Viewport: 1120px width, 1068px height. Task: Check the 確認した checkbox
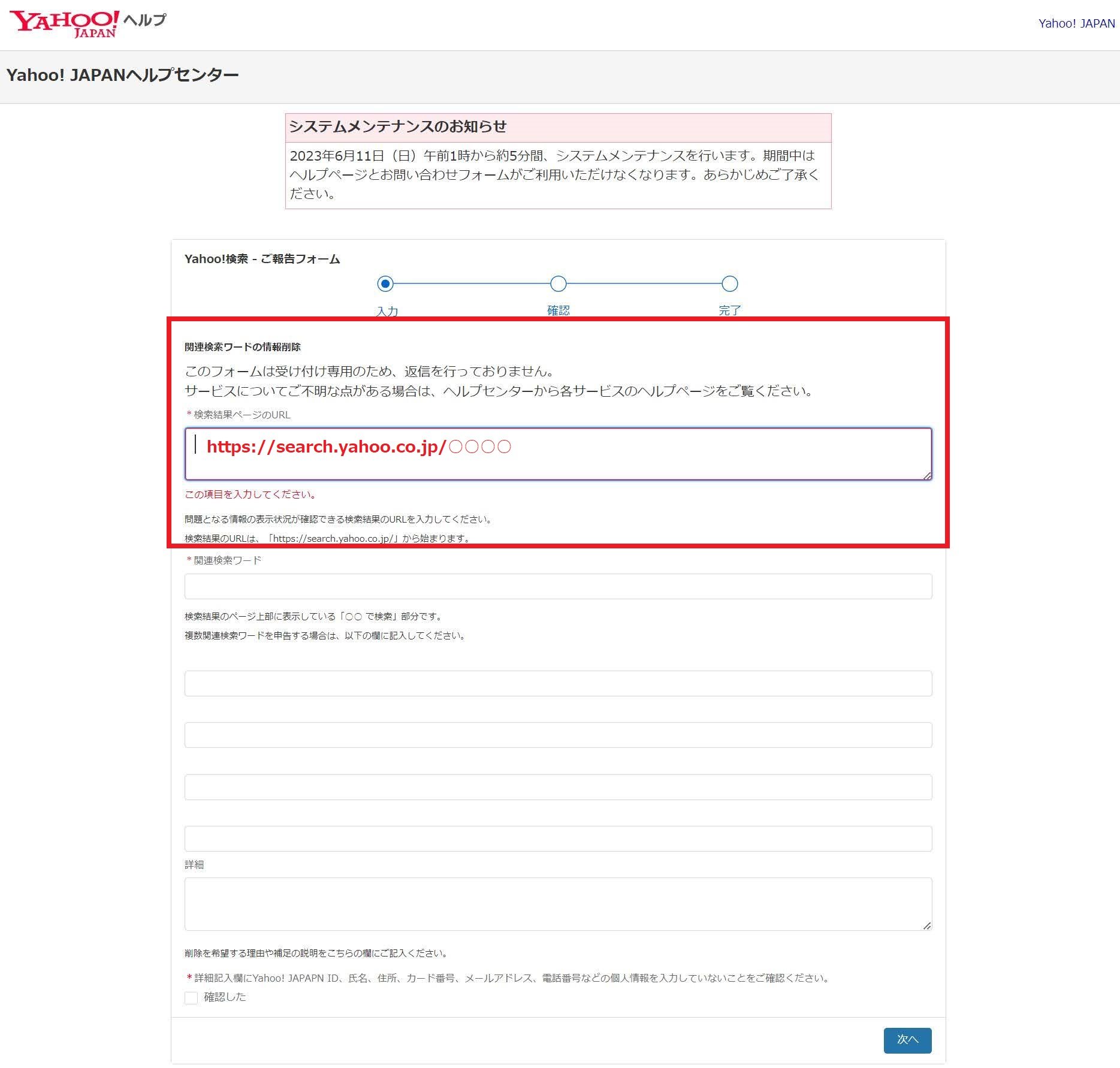click(191, 997)
